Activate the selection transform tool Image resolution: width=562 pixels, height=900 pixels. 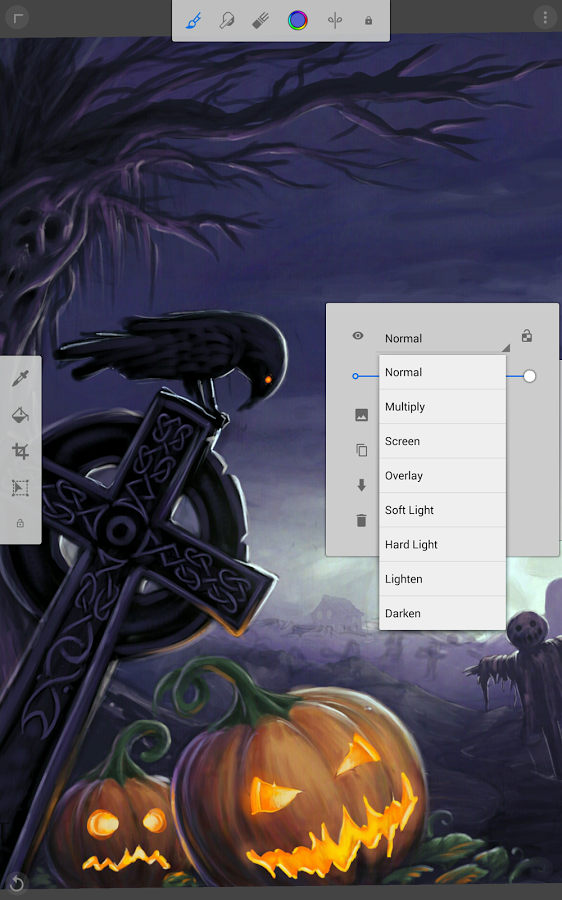coord(20,488)
